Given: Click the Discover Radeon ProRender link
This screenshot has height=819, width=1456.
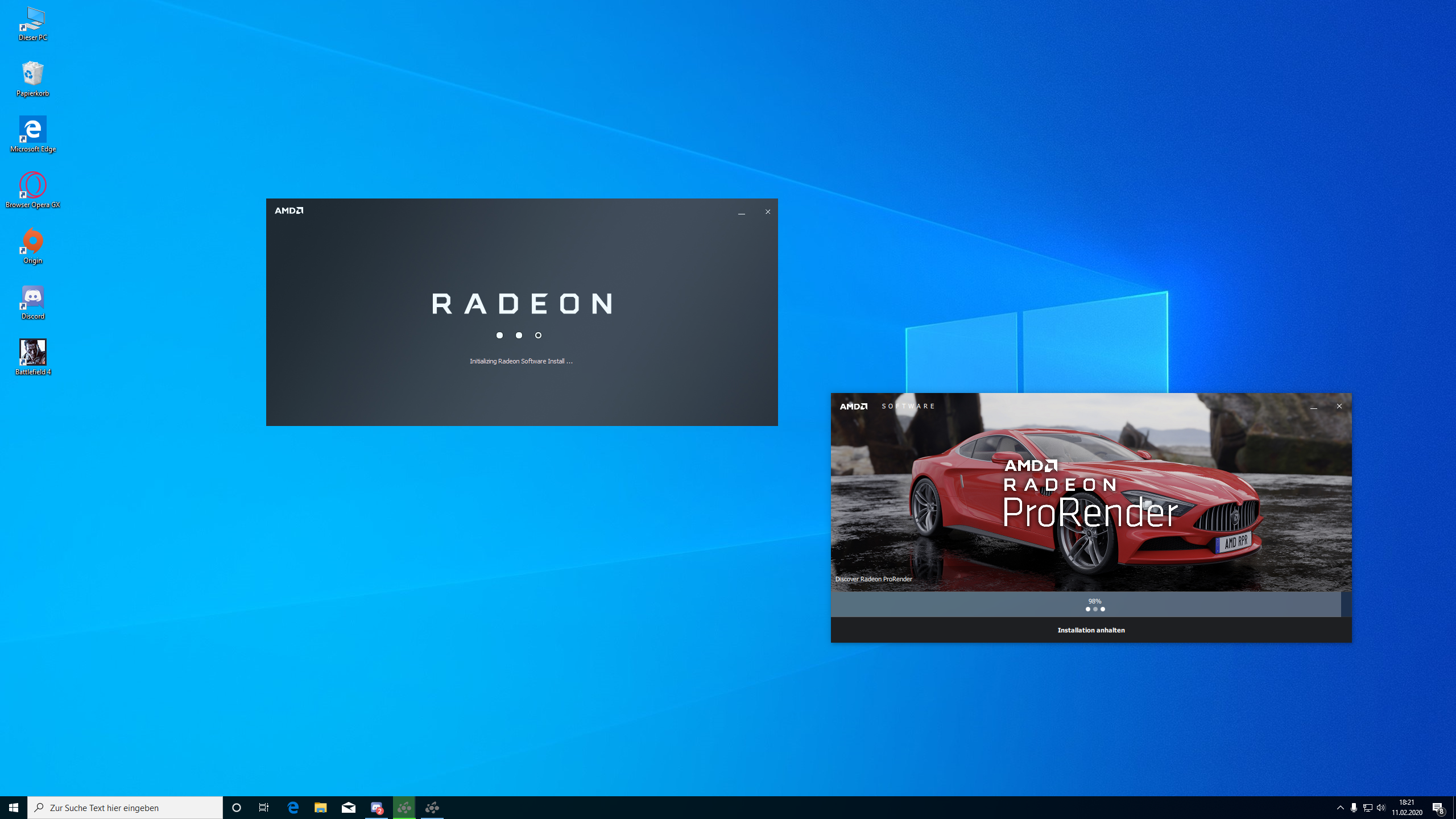Looking at the screenshot, I should click(x=874, y=579).
